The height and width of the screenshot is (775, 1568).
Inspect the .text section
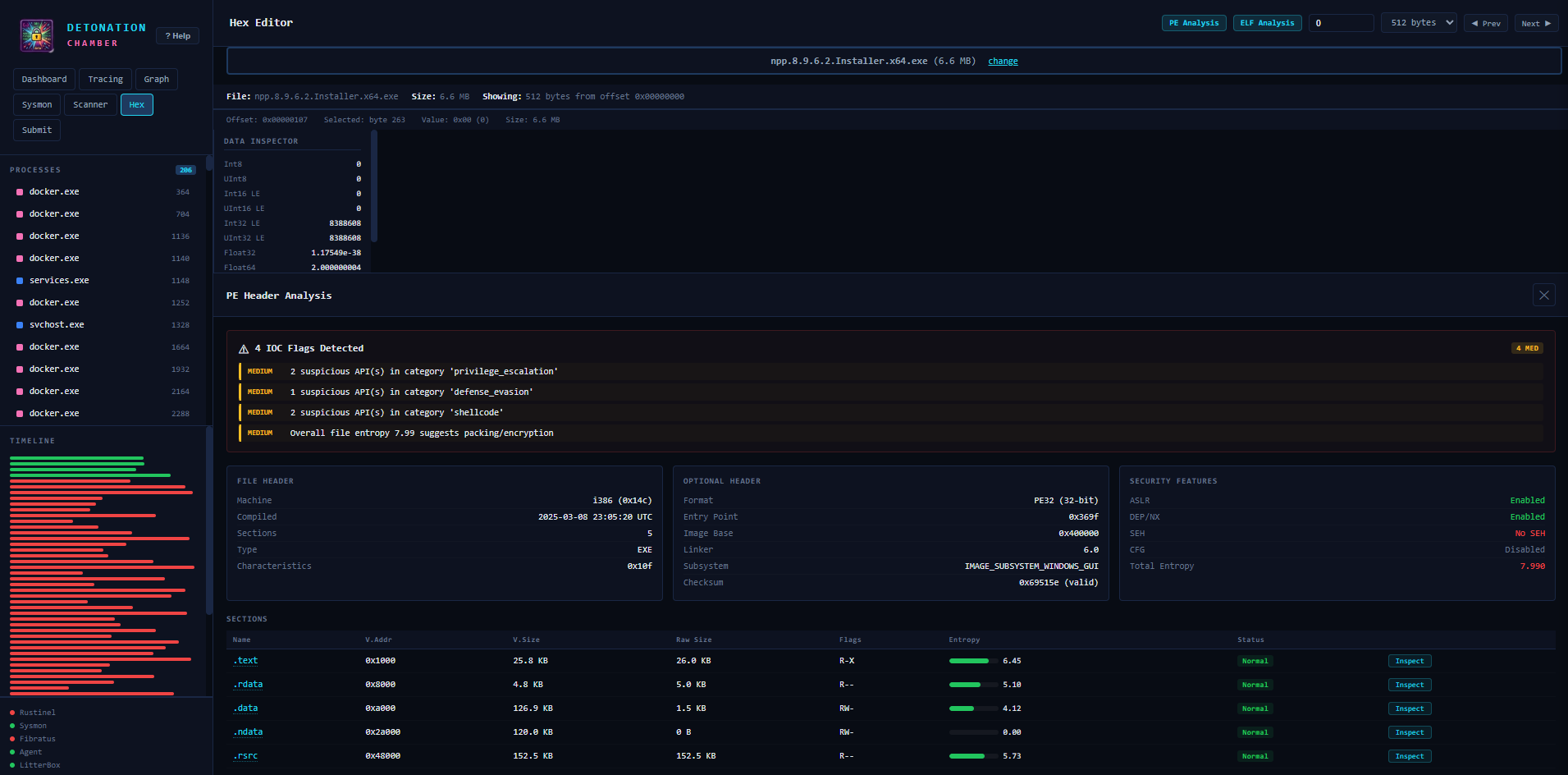[1410, 661]
